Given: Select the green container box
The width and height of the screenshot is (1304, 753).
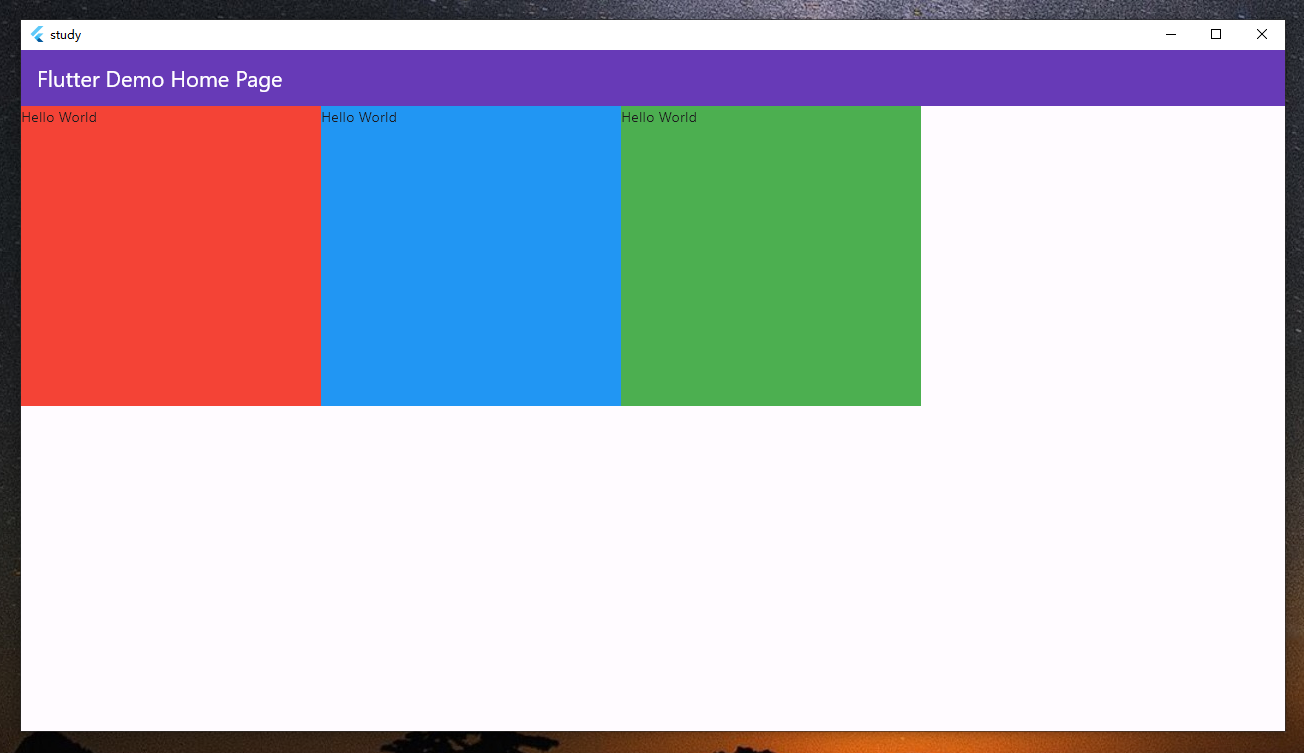Looking at the screenshot, I should (x=771, y=256).
